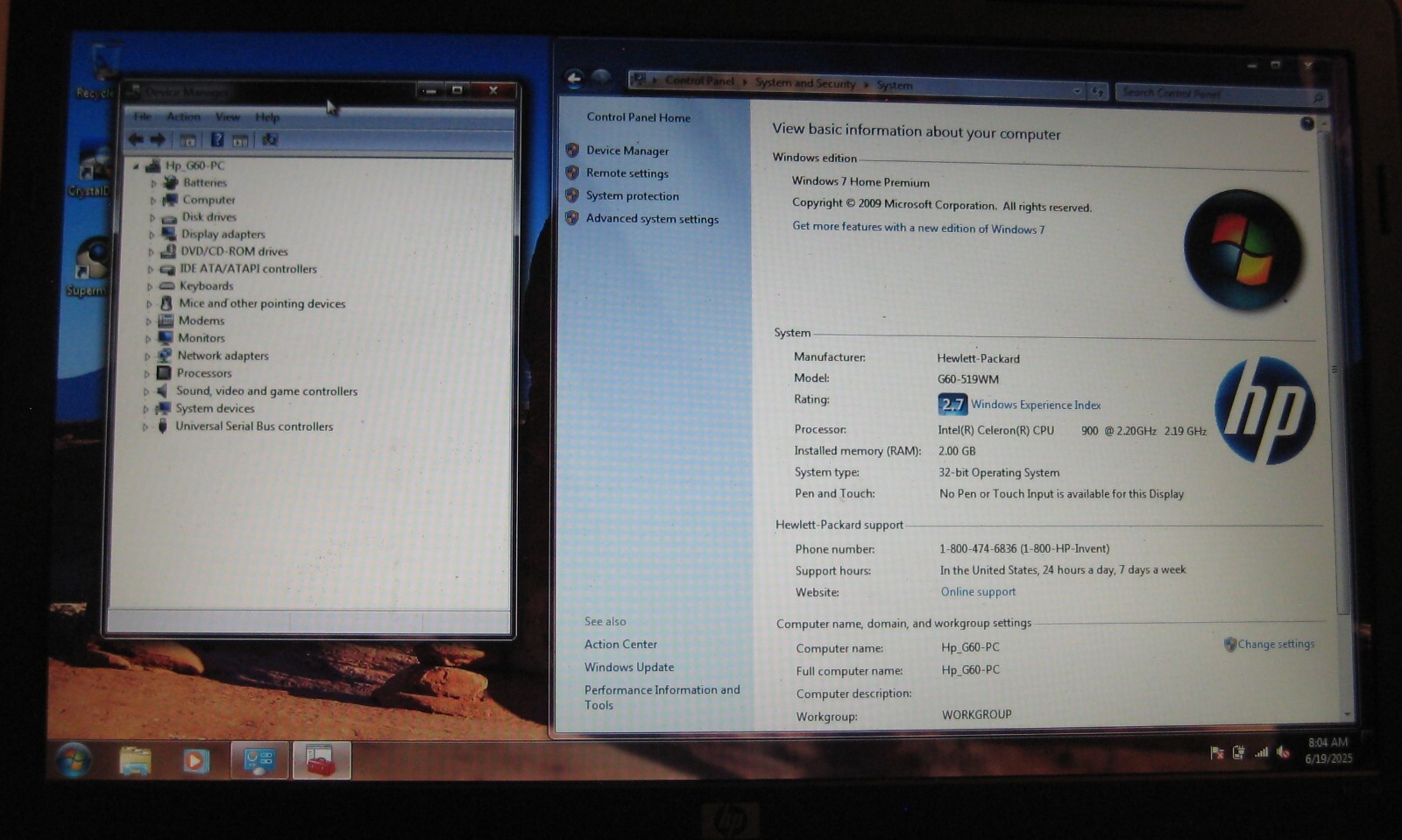The height and width of the screenshot is (840, 1402).
Task: Click the volume icon in system tray
Action: (1283, 752)
